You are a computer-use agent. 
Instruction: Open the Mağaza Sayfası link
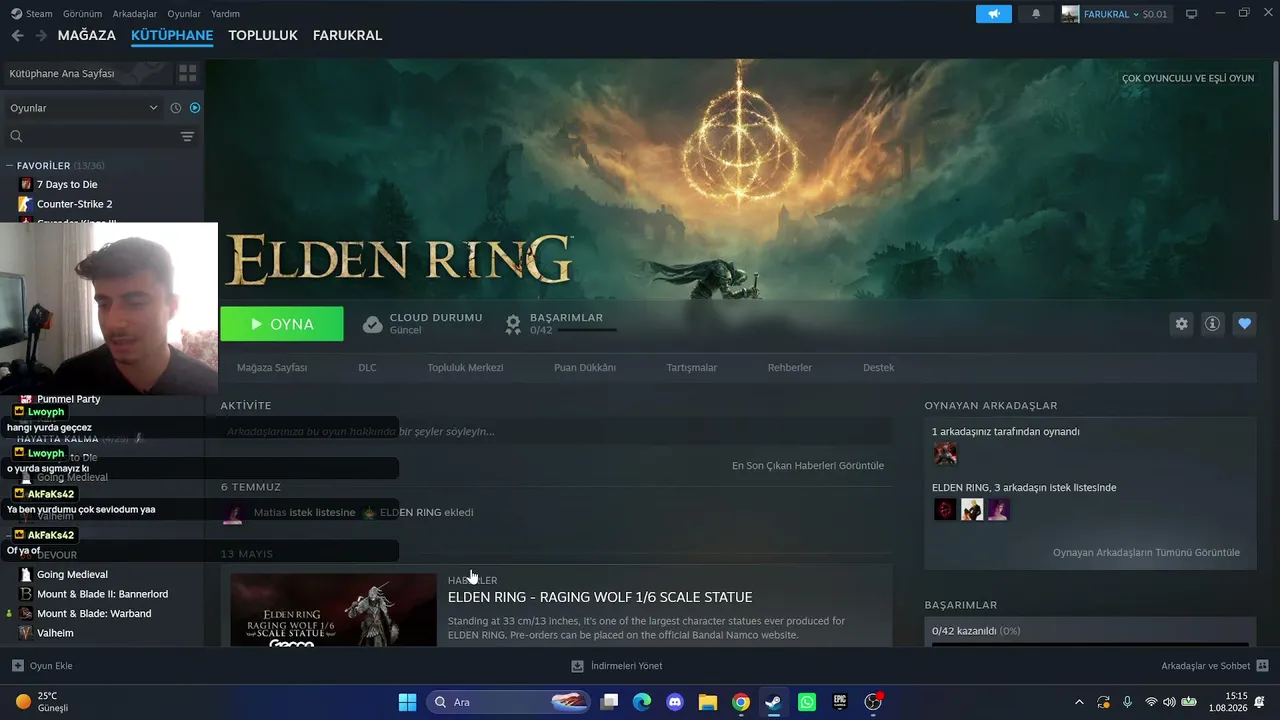pos(272,368)
